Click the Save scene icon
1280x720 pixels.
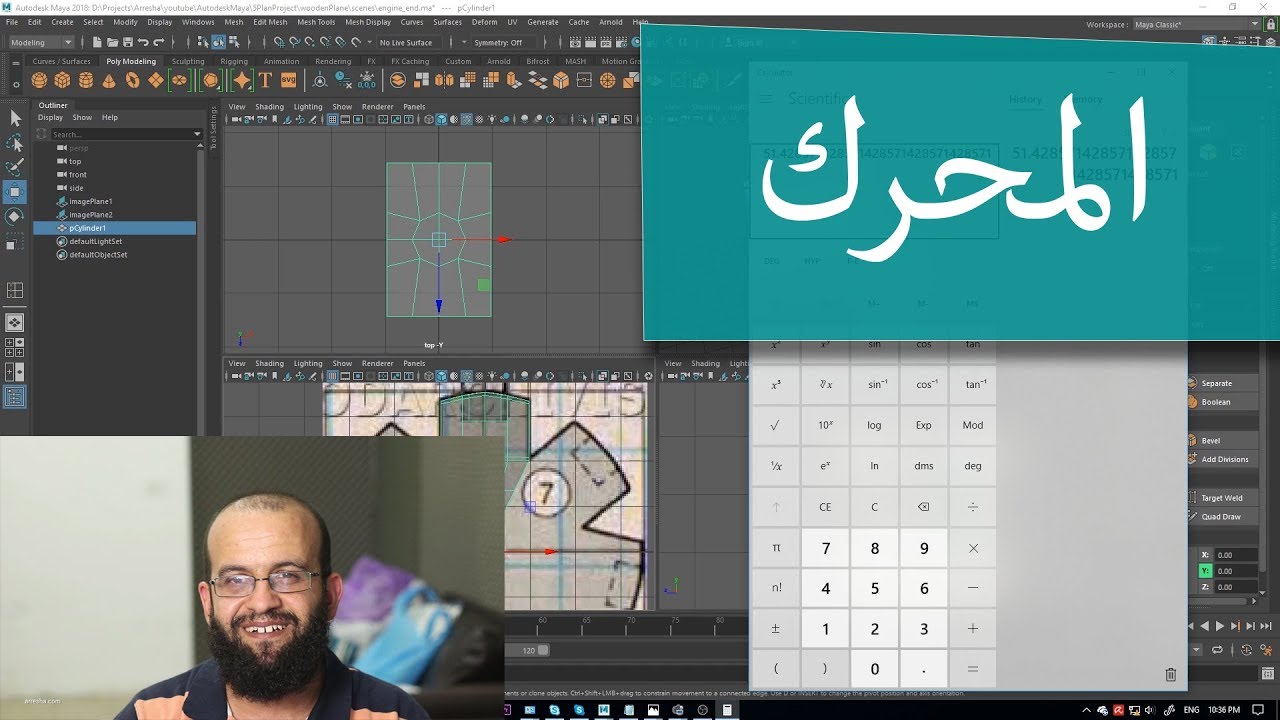click(127, 42)
